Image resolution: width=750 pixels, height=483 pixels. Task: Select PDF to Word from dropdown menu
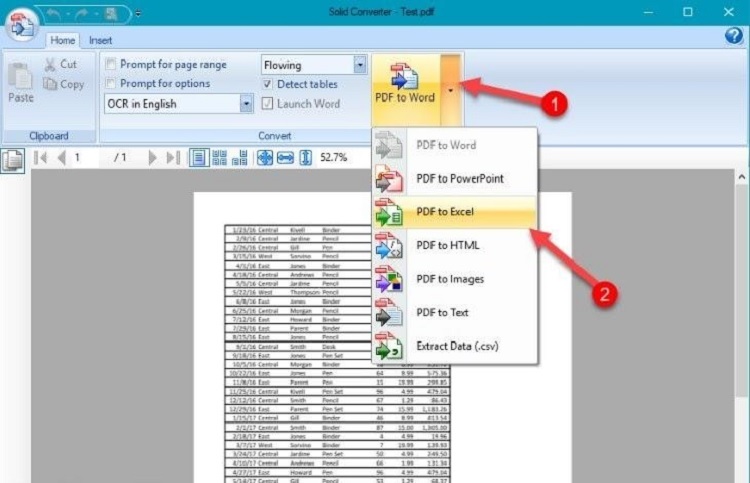[x=454, y=145]
